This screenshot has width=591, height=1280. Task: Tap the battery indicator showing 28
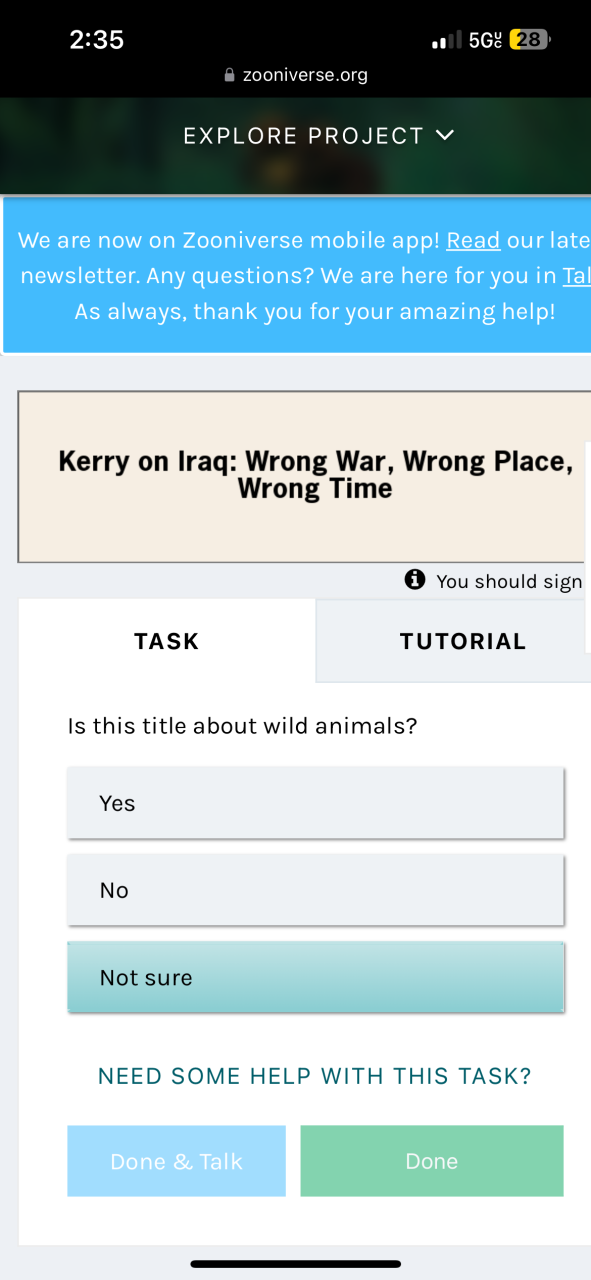pos(530,40)
